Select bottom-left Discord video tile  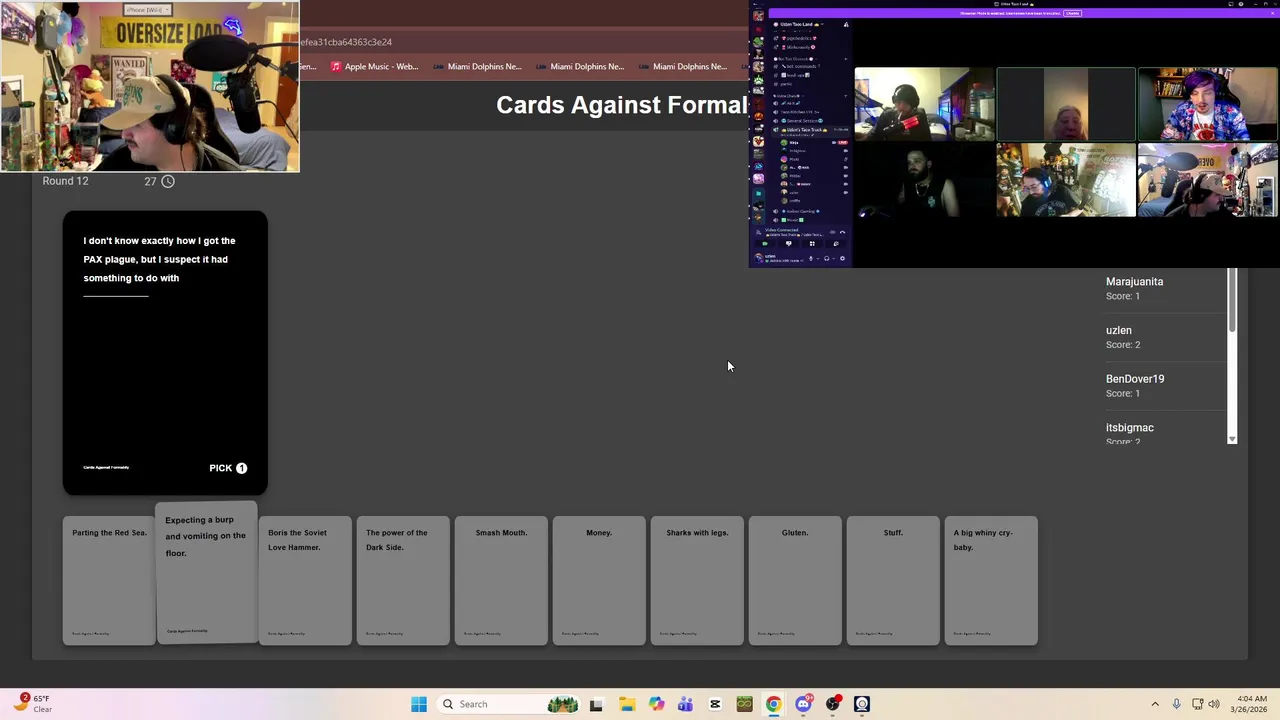pos(925,180)
